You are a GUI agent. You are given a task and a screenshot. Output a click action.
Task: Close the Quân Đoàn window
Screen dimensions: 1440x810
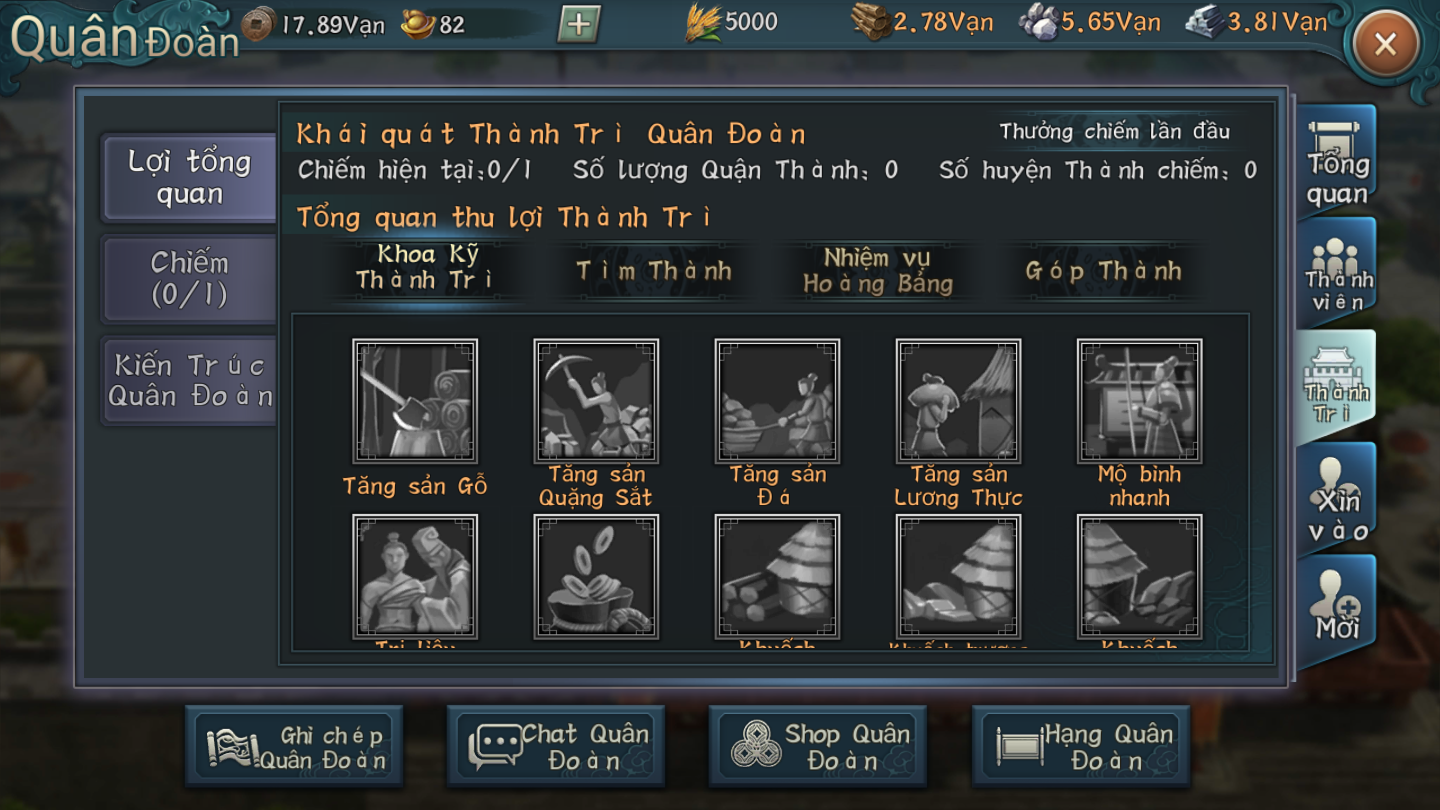coord(1385,44)
